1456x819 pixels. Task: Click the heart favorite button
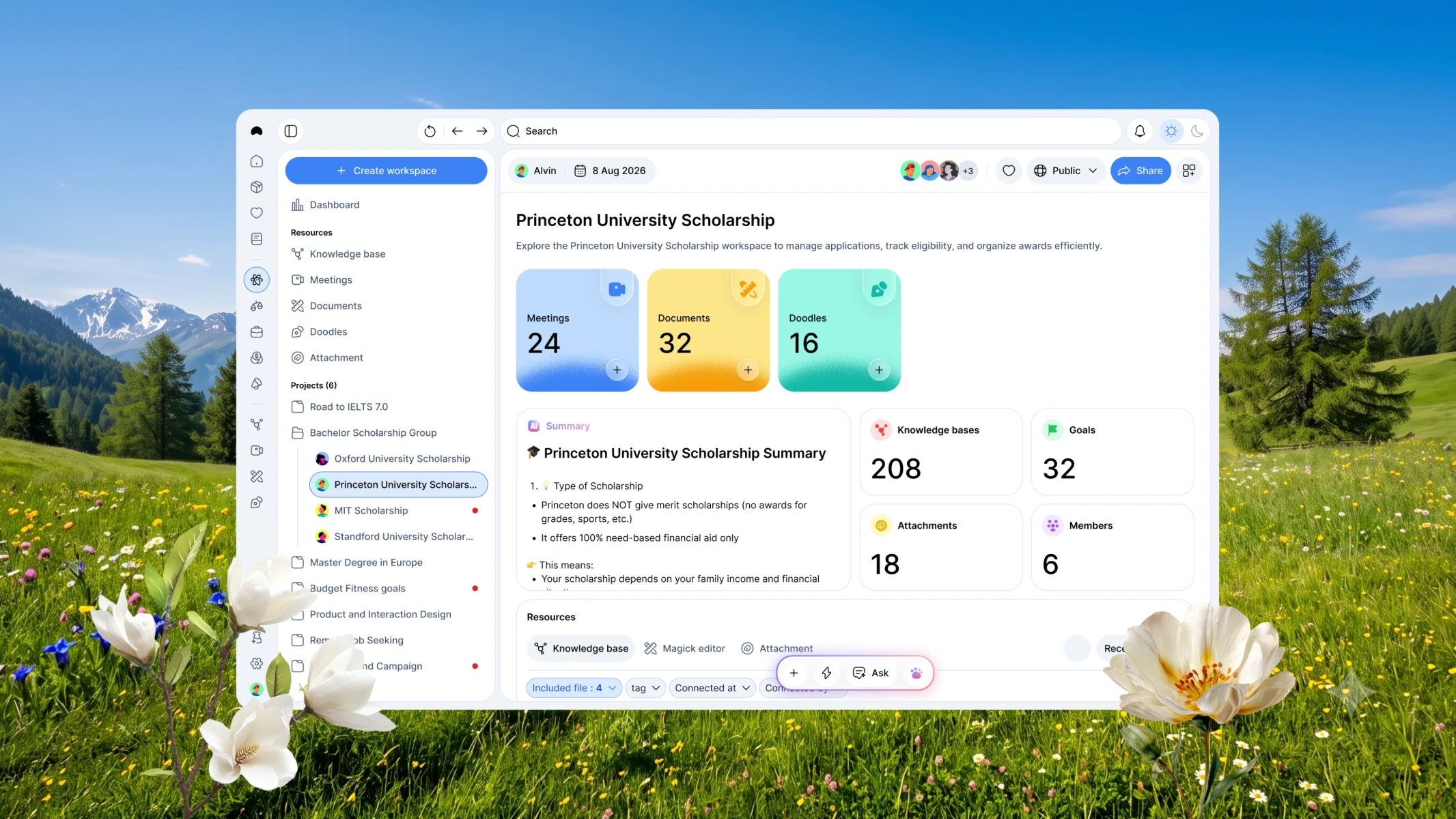1009,171
